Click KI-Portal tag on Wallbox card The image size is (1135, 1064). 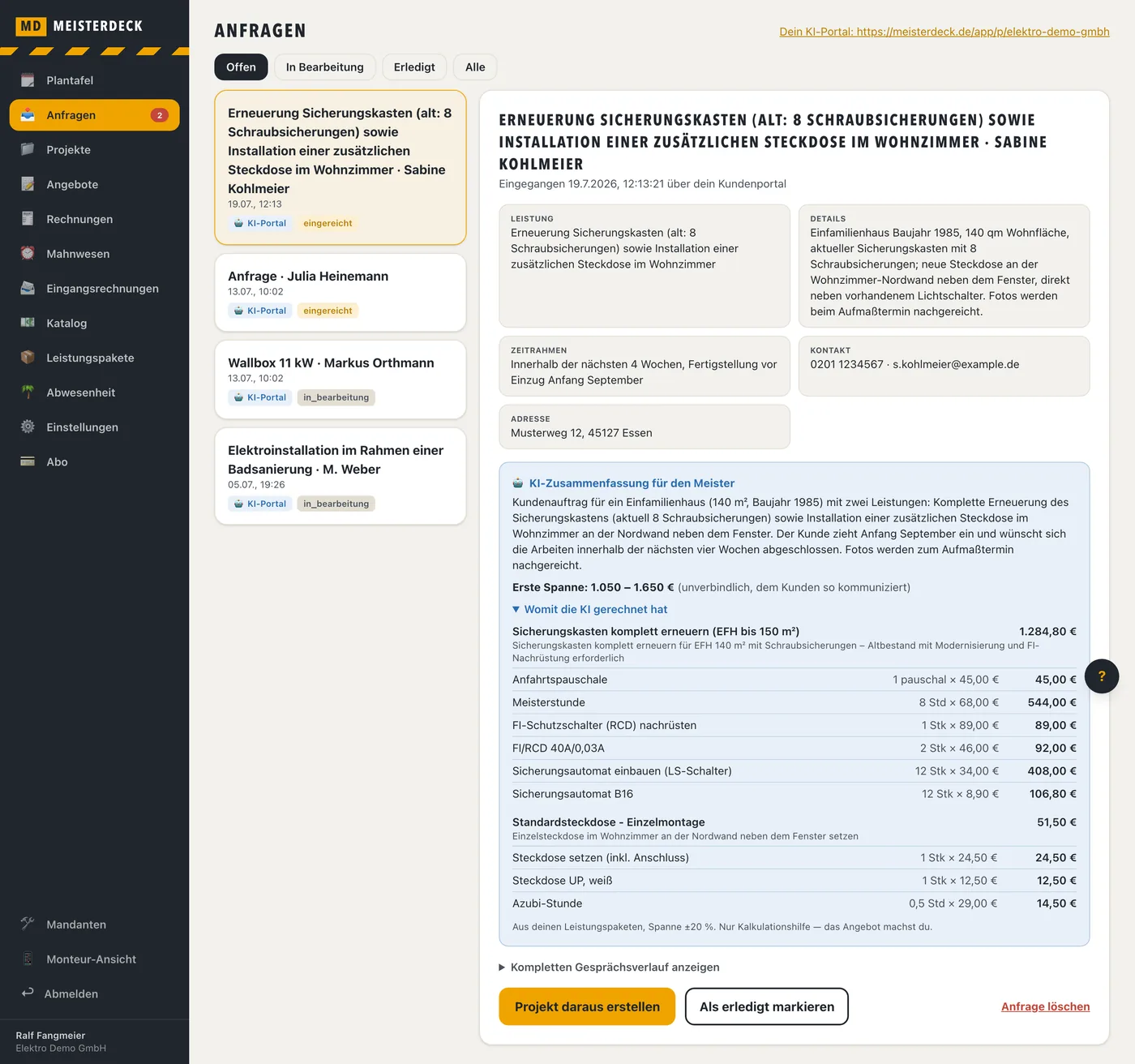[260, 397]
